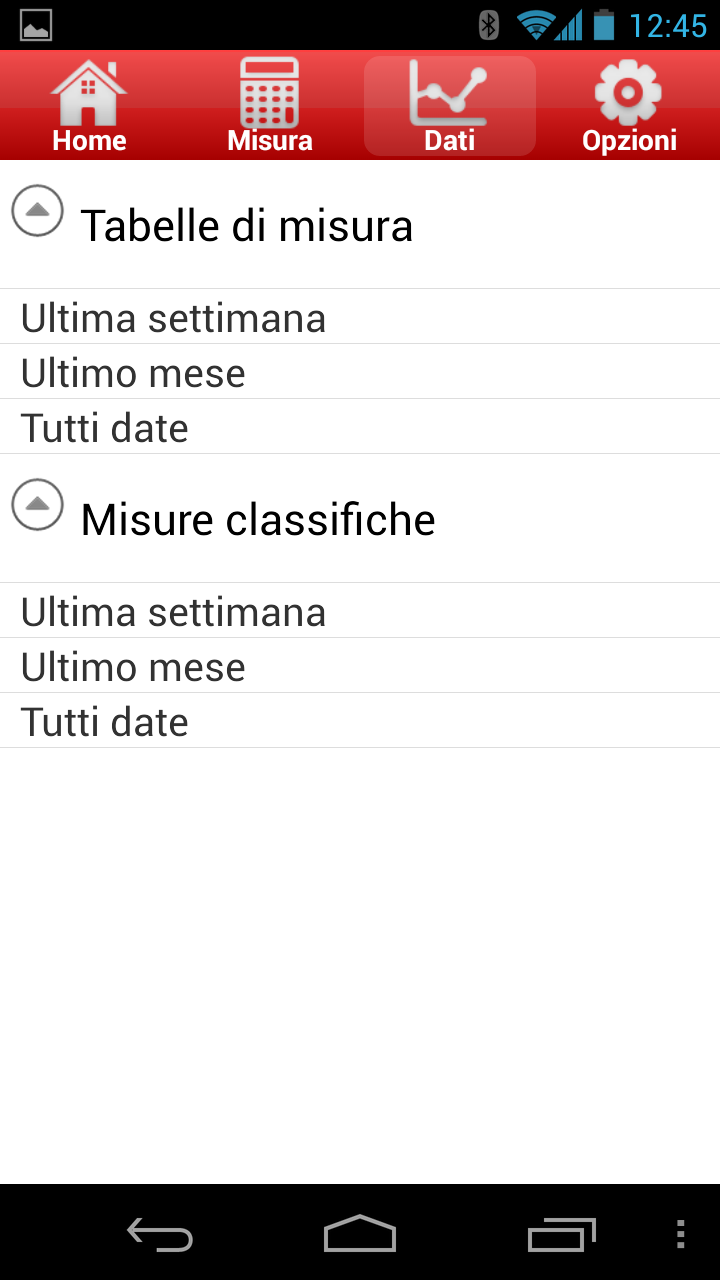Select Ultimo mese under Tabelle di misura
This screenshot has width=720, height=1280.
[360, 372]
